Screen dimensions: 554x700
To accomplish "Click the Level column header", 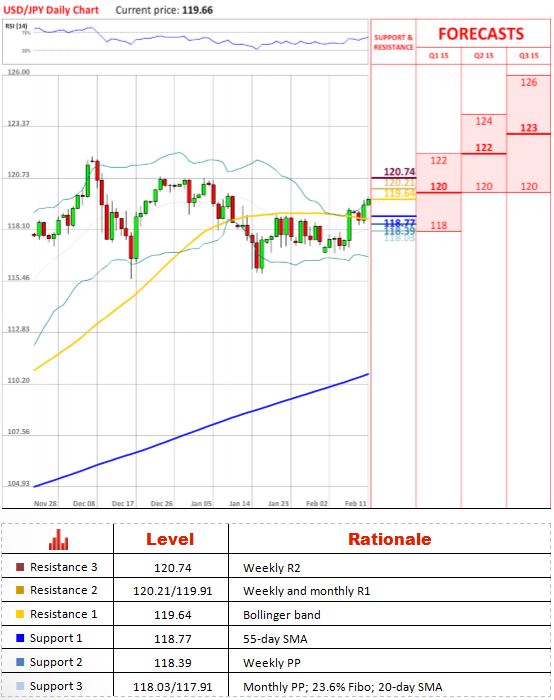I will pyautogui.click(x=170, y=539).
